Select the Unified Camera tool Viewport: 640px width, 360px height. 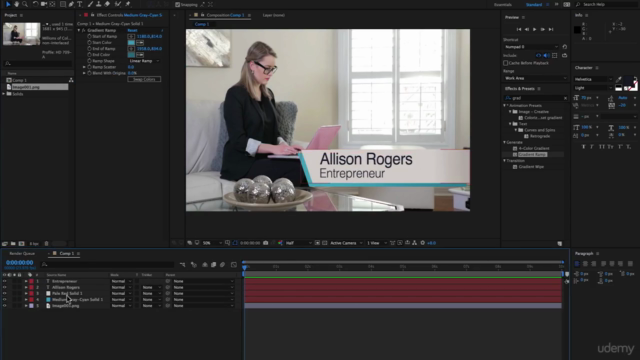44,4
